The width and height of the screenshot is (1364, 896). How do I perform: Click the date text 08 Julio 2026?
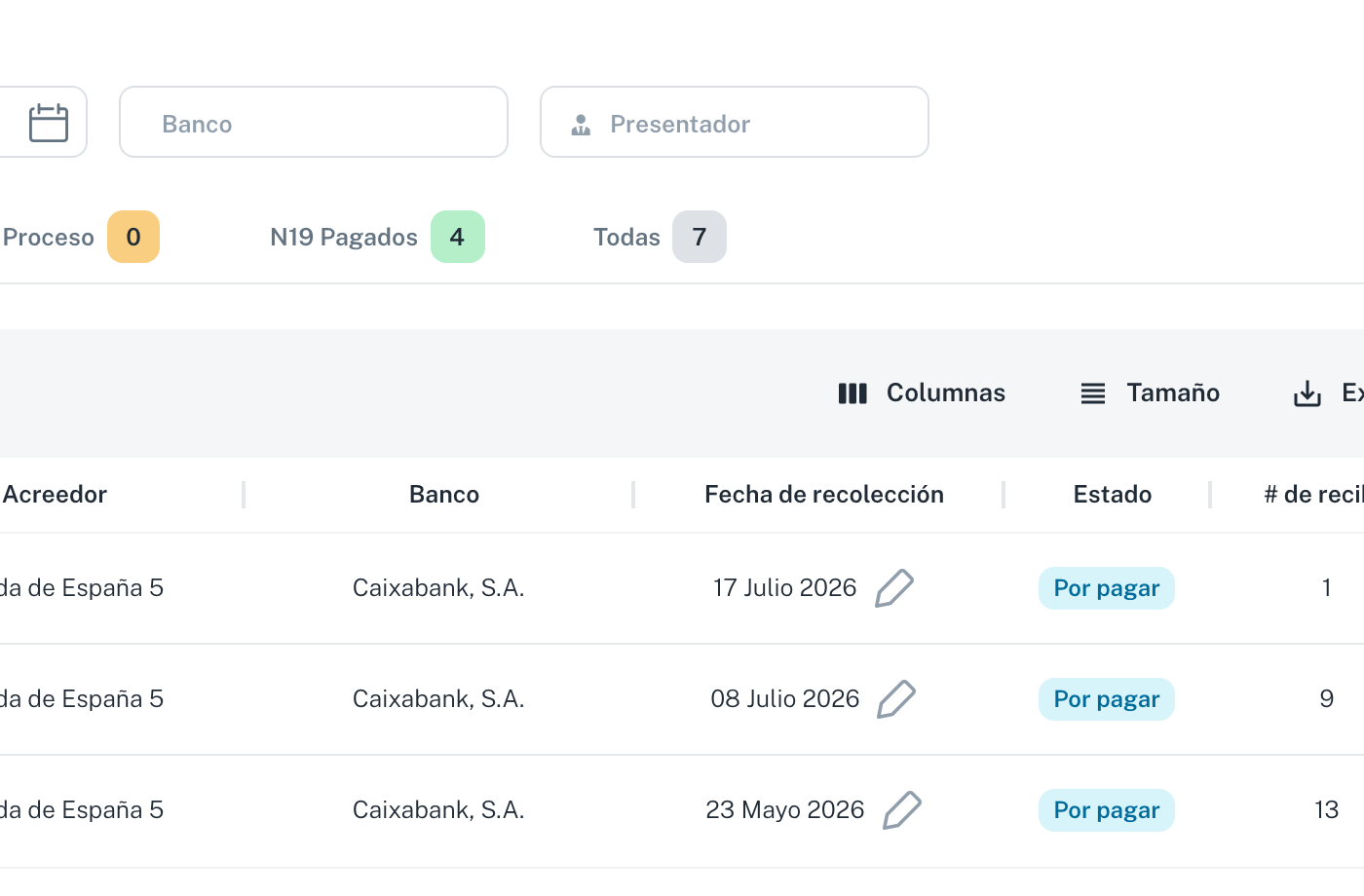(785, 699)
